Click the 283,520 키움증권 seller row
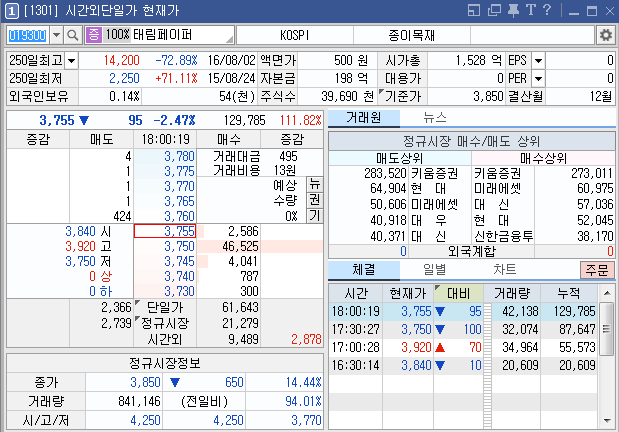 pyautogui.click(x=400, y=173)
